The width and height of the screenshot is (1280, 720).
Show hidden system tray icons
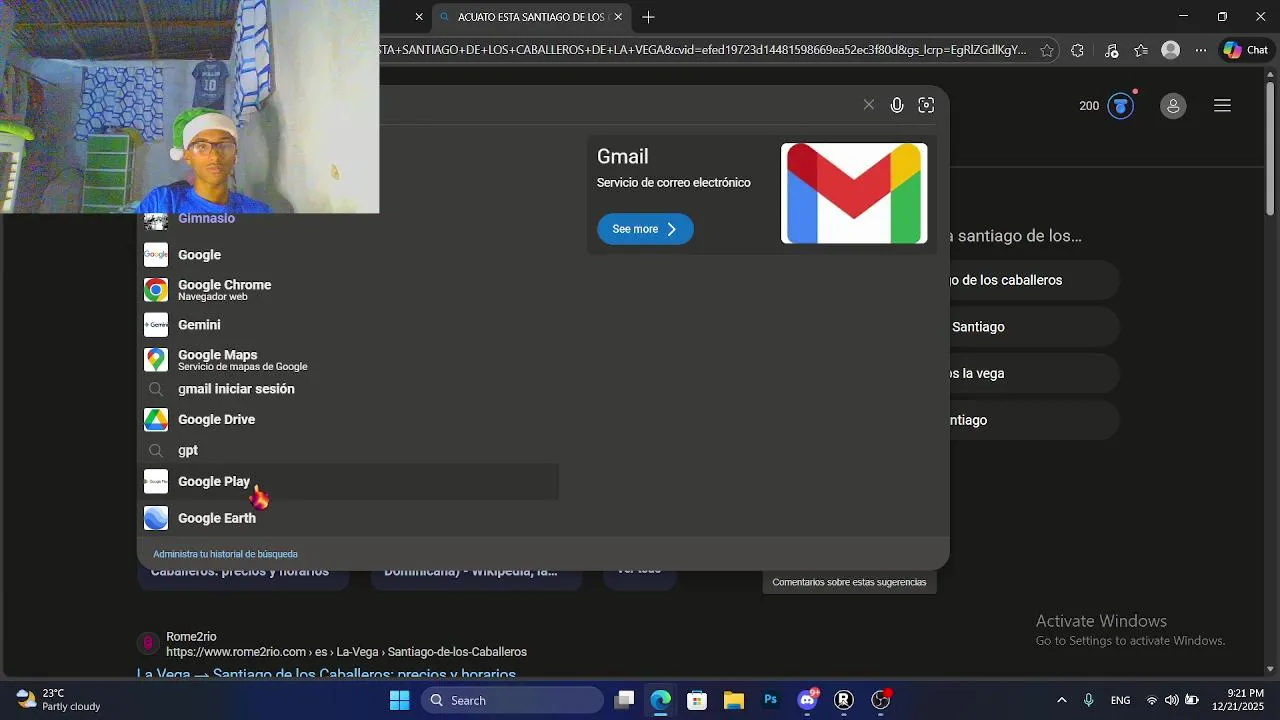point(1061,700)
